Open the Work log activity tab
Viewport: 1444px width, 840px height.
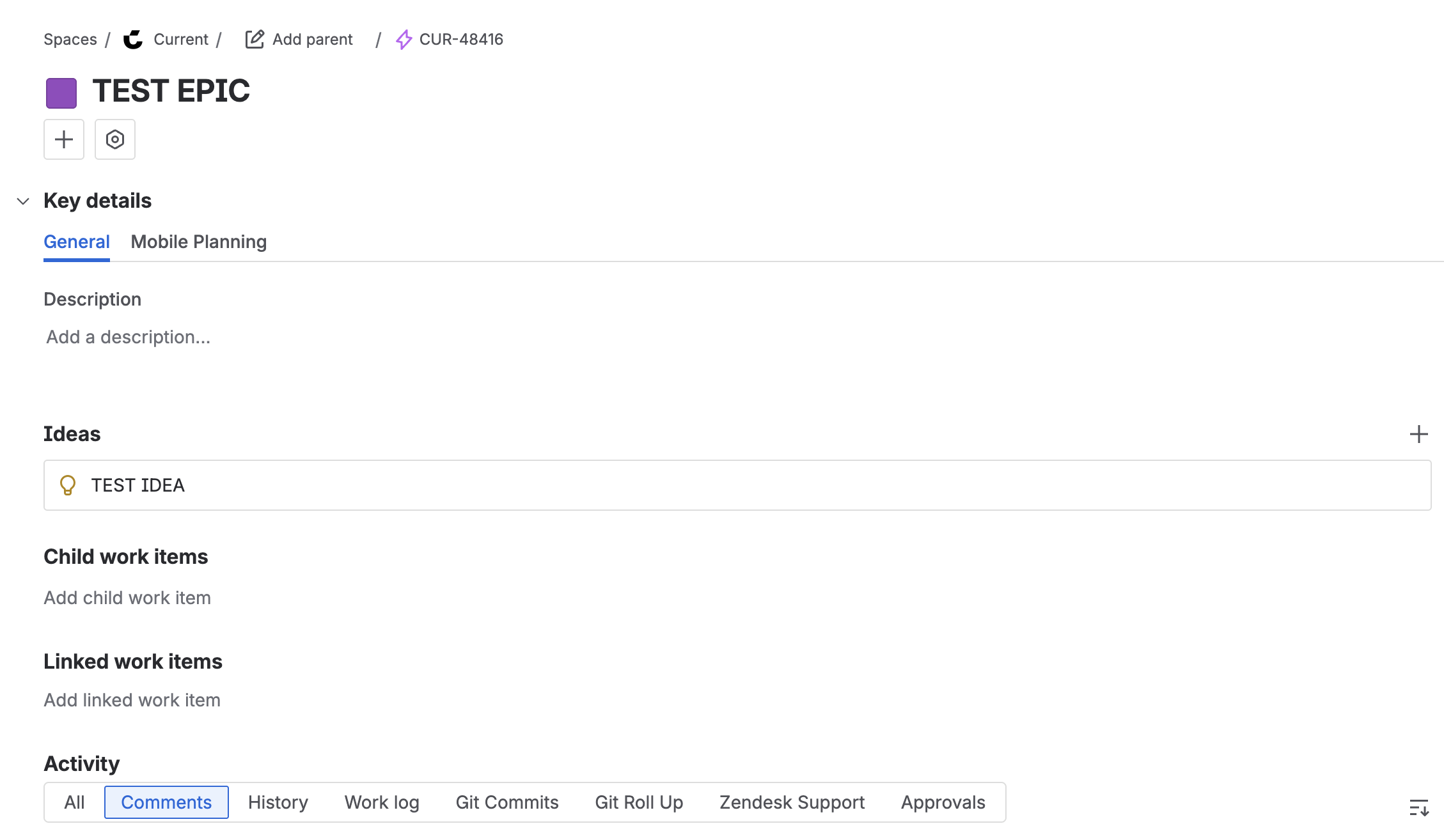point(382,802)
